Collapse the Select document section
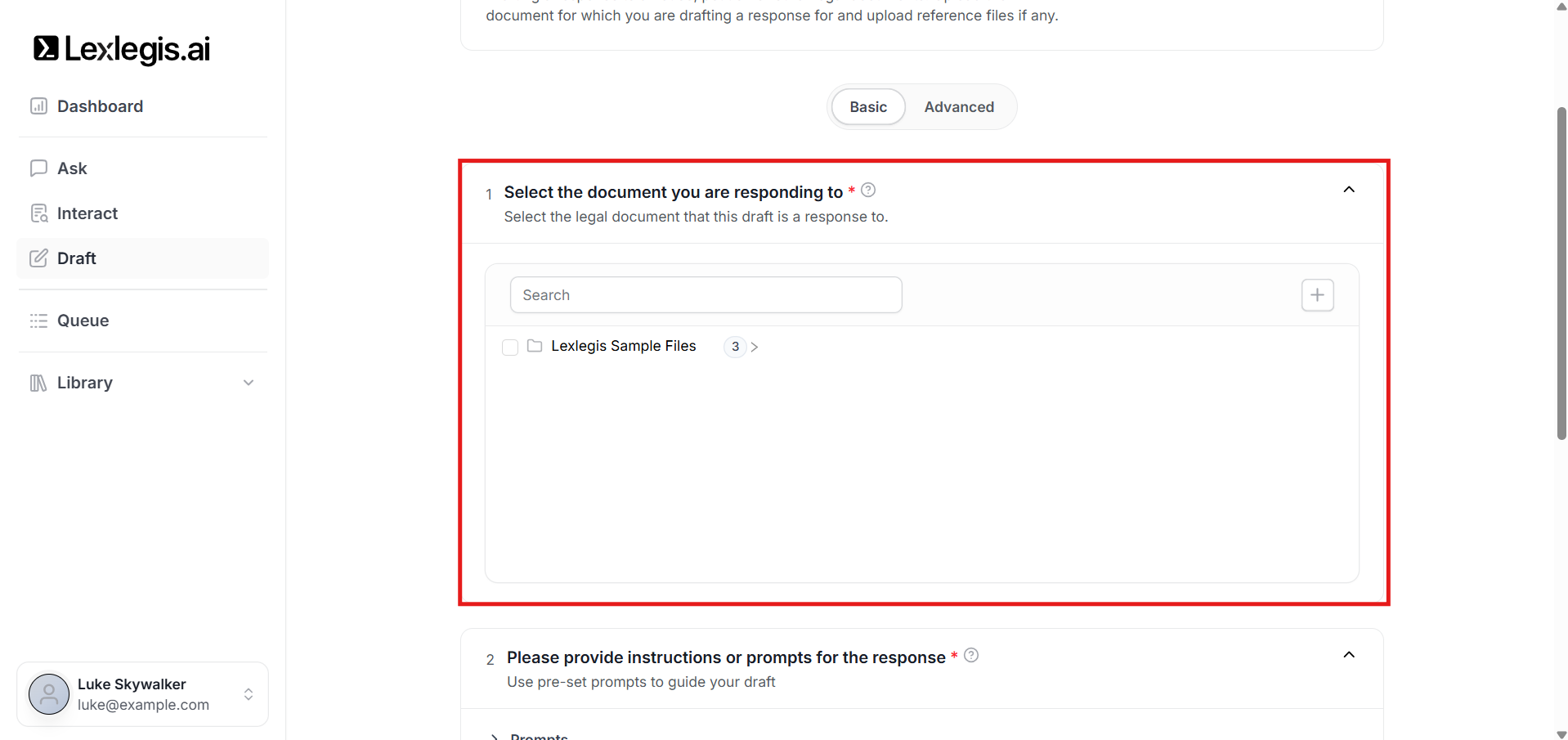This screenshot has height=740, width=1568. (x=1349, y=190)
